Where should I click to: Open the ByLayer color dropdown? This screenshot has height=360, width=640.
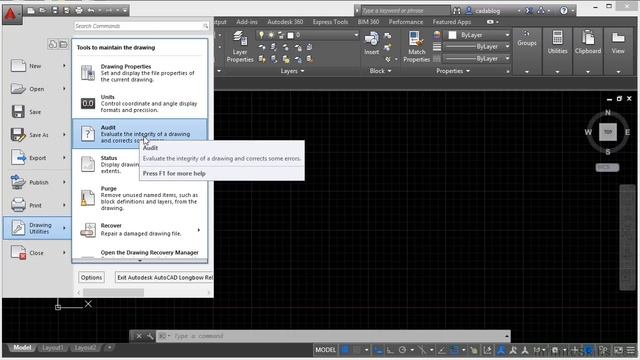point(507,35)
